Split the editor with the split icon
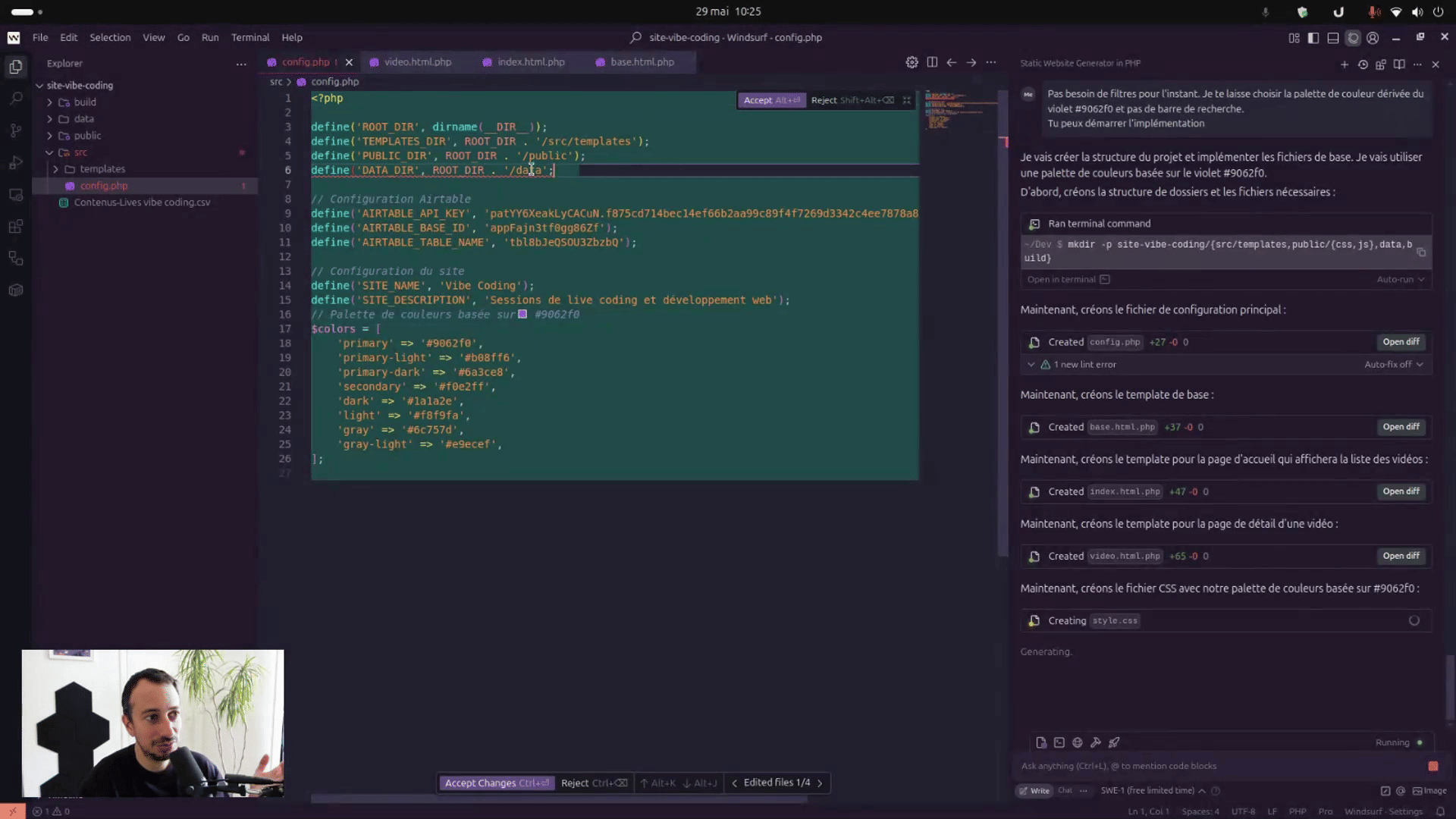 pos(932,62)
